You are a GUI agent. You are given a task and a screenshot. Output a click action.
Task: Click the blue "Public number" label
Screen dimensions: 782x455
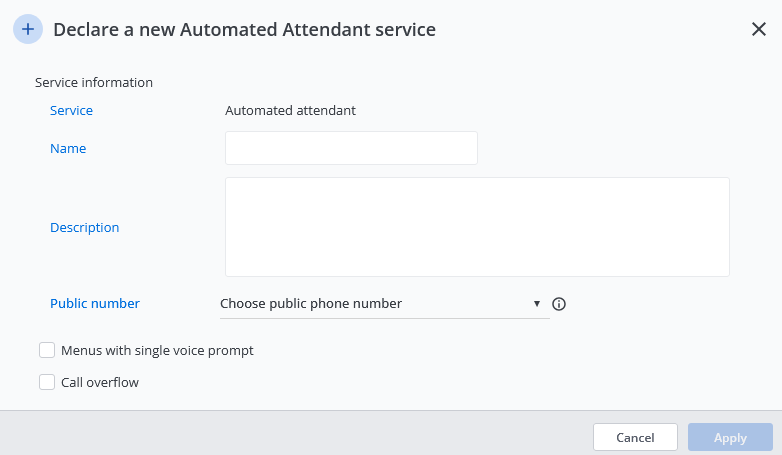click(95, 303)
